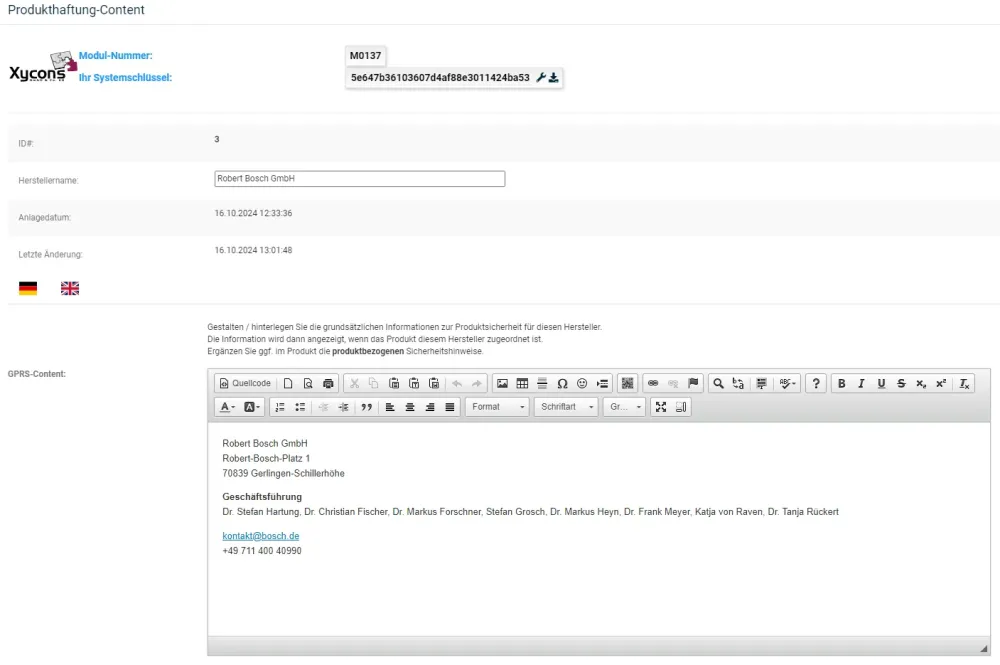Maximize the editor with expand icon
1000x665 pixels.
(661, 407)
